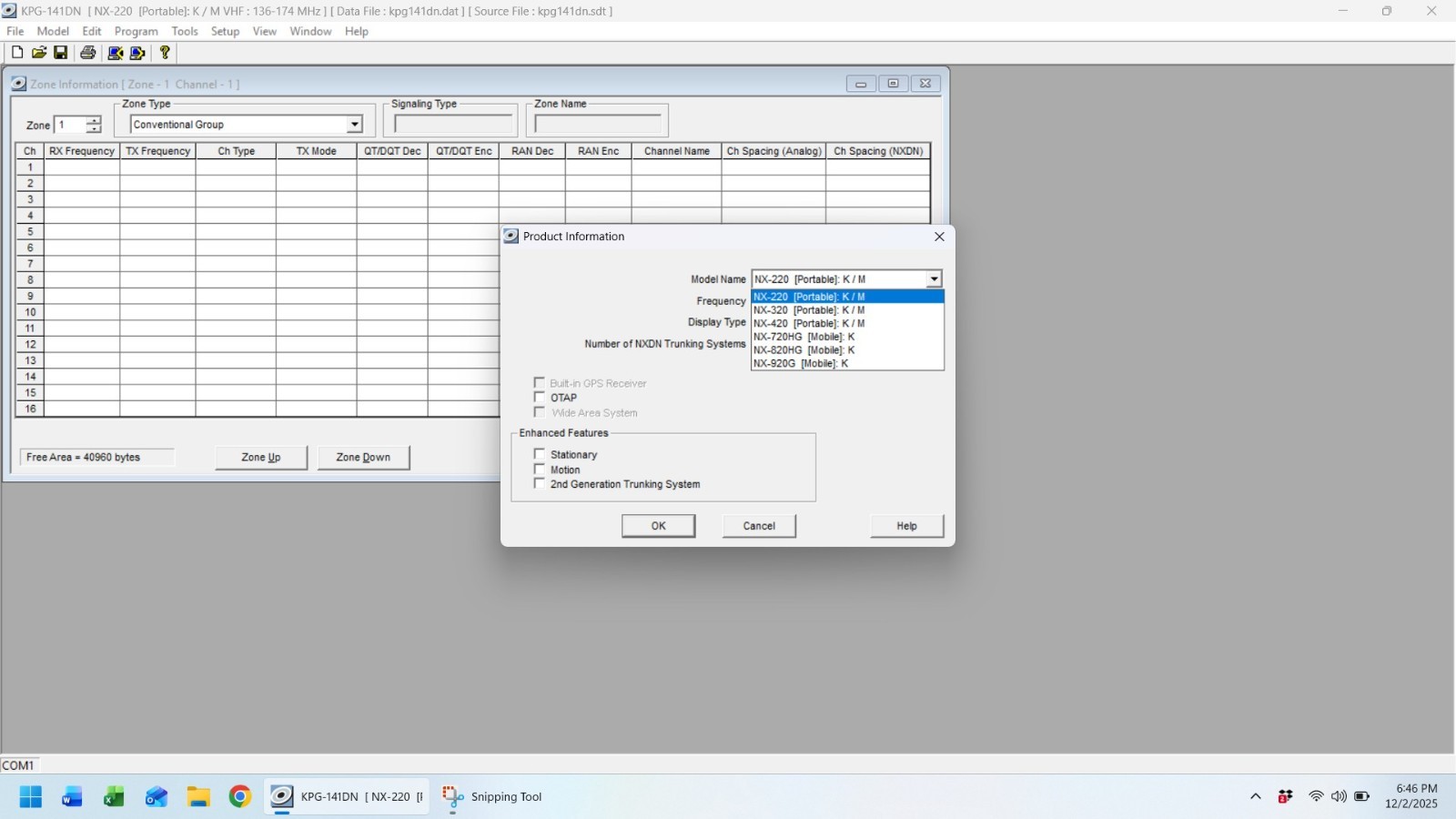Click COM1 in the status bar
The width and height of the screenshot is (1456, 819).
[x=18, y=765]
